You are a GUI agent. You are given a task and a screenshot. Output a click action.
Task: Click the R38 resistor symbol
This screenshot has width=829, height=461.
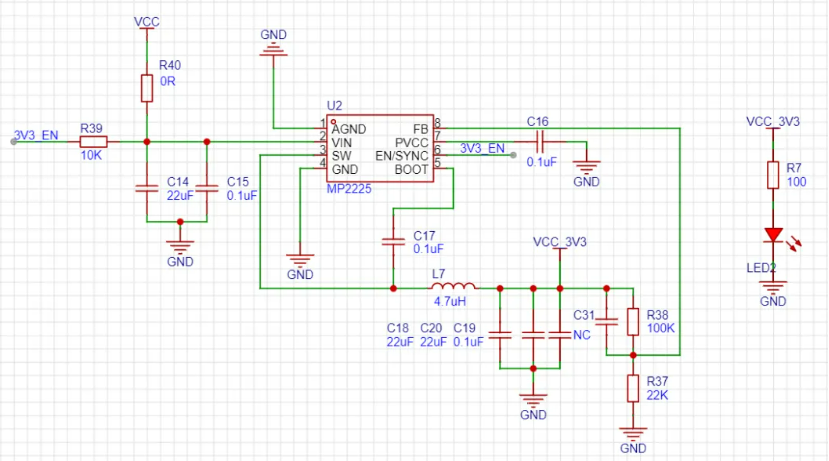(x=632, y=321)
